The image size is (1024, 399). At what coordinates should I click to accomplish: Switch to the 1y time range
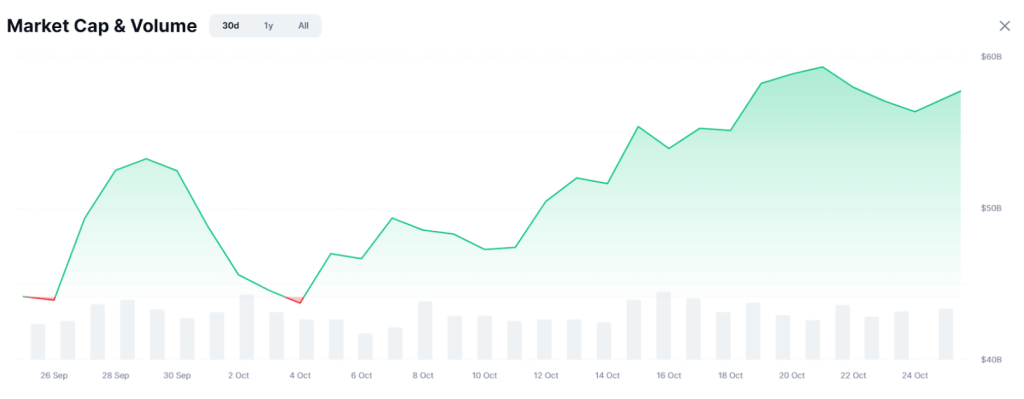click(268, 26)
